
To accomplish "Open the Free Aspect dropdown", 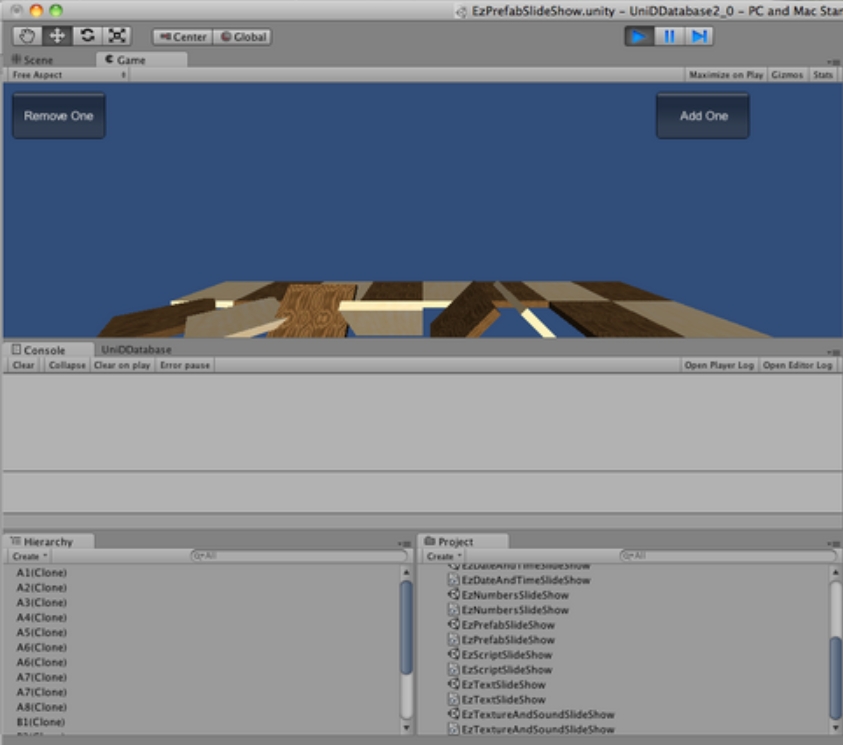I will (x=68, y=75).
